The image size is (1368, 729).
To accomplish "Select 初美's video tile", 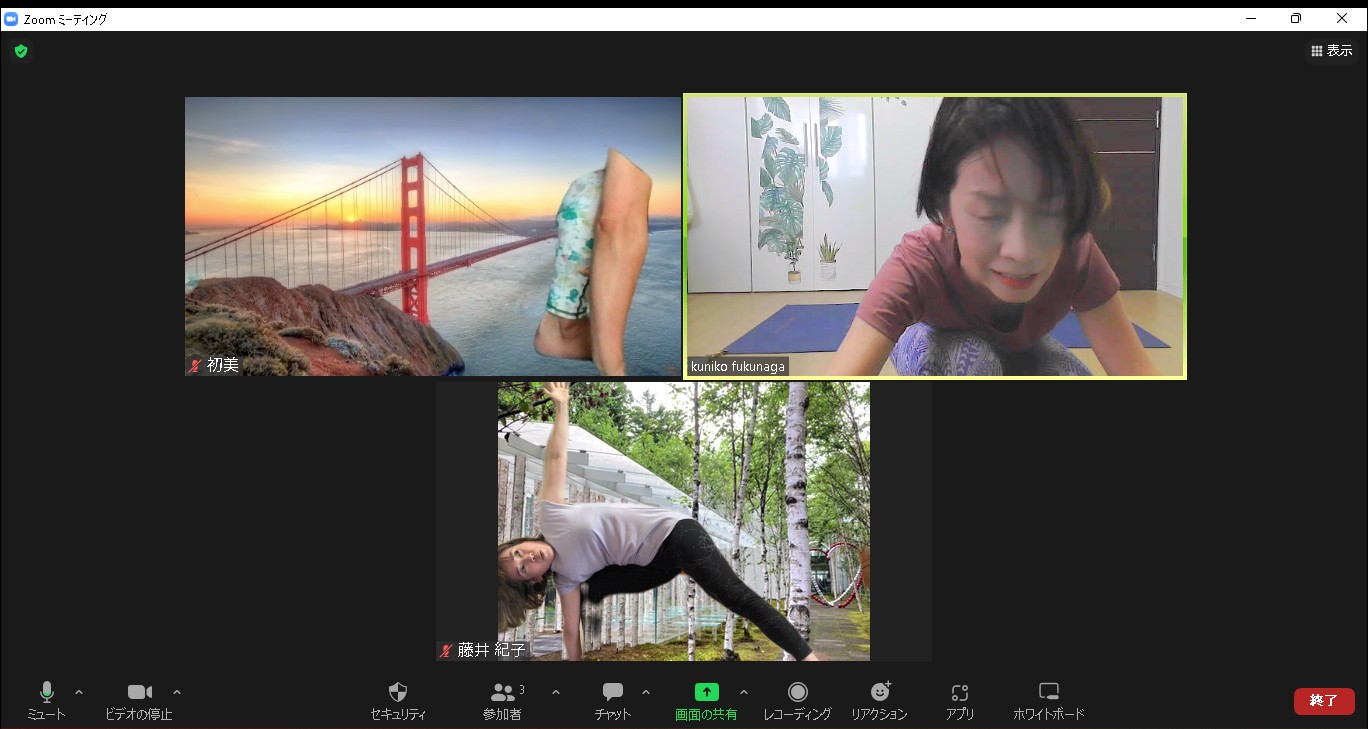I will coord(433,236).
